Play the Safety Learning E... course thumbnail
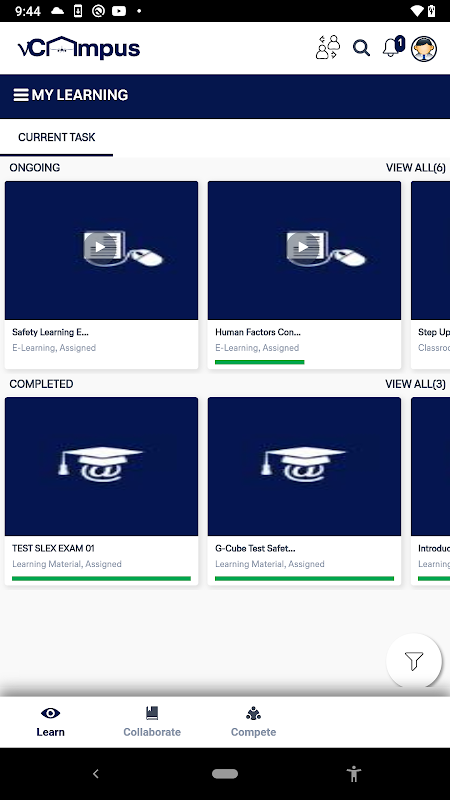The height and width of the screenshot is (800, 450). point(102,251)
